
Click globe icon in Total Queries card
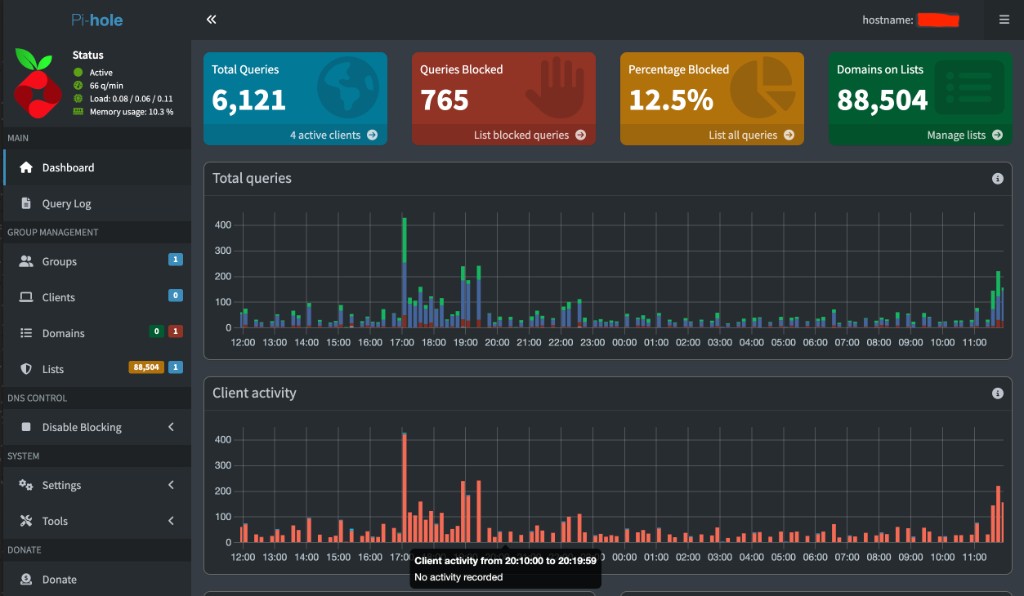click(x=348, y=87)
